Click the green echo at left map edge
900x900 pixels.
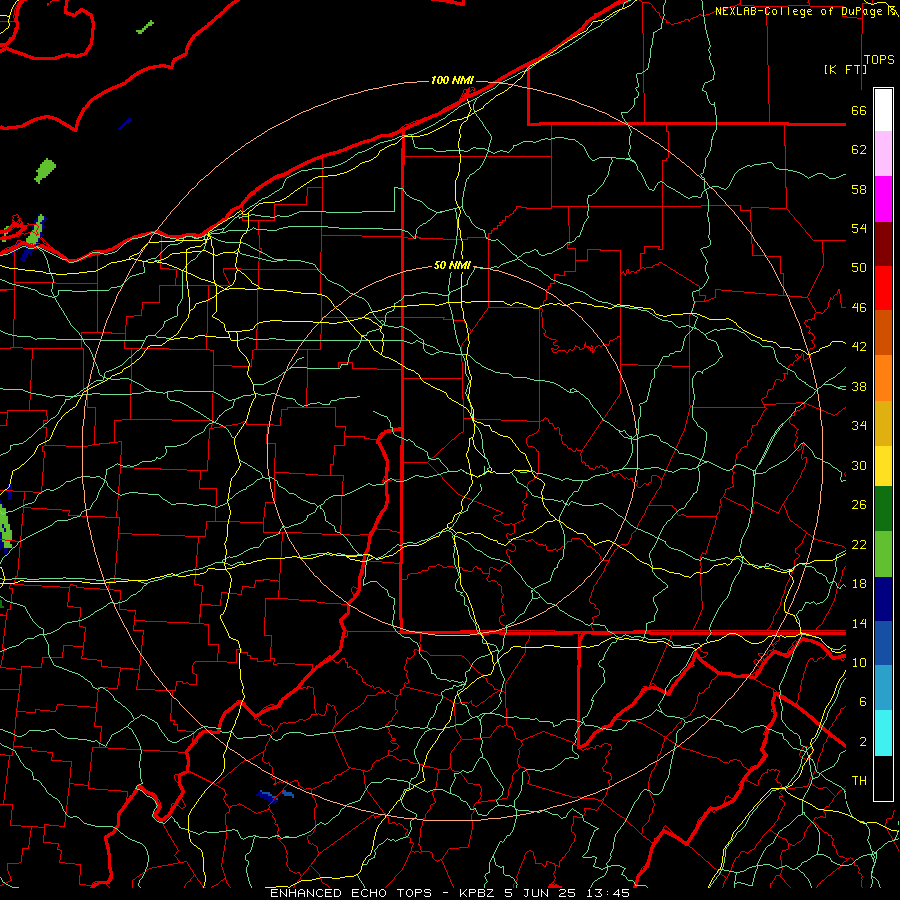pos(5,528)
